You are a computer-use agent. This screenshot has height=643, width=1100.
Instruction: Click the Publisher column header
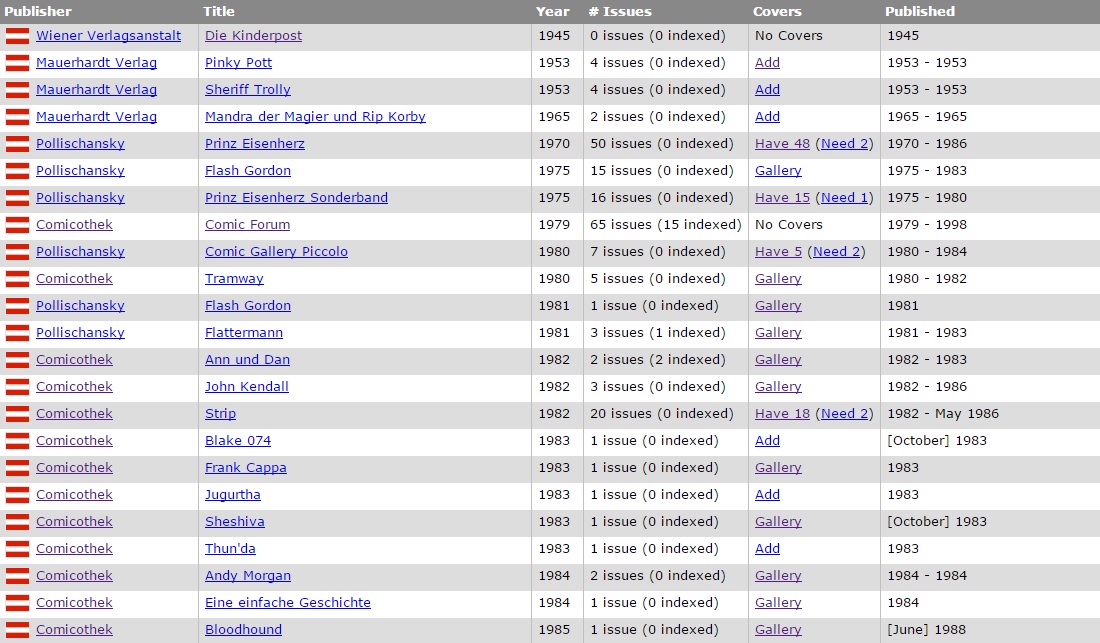coord(38,12)
